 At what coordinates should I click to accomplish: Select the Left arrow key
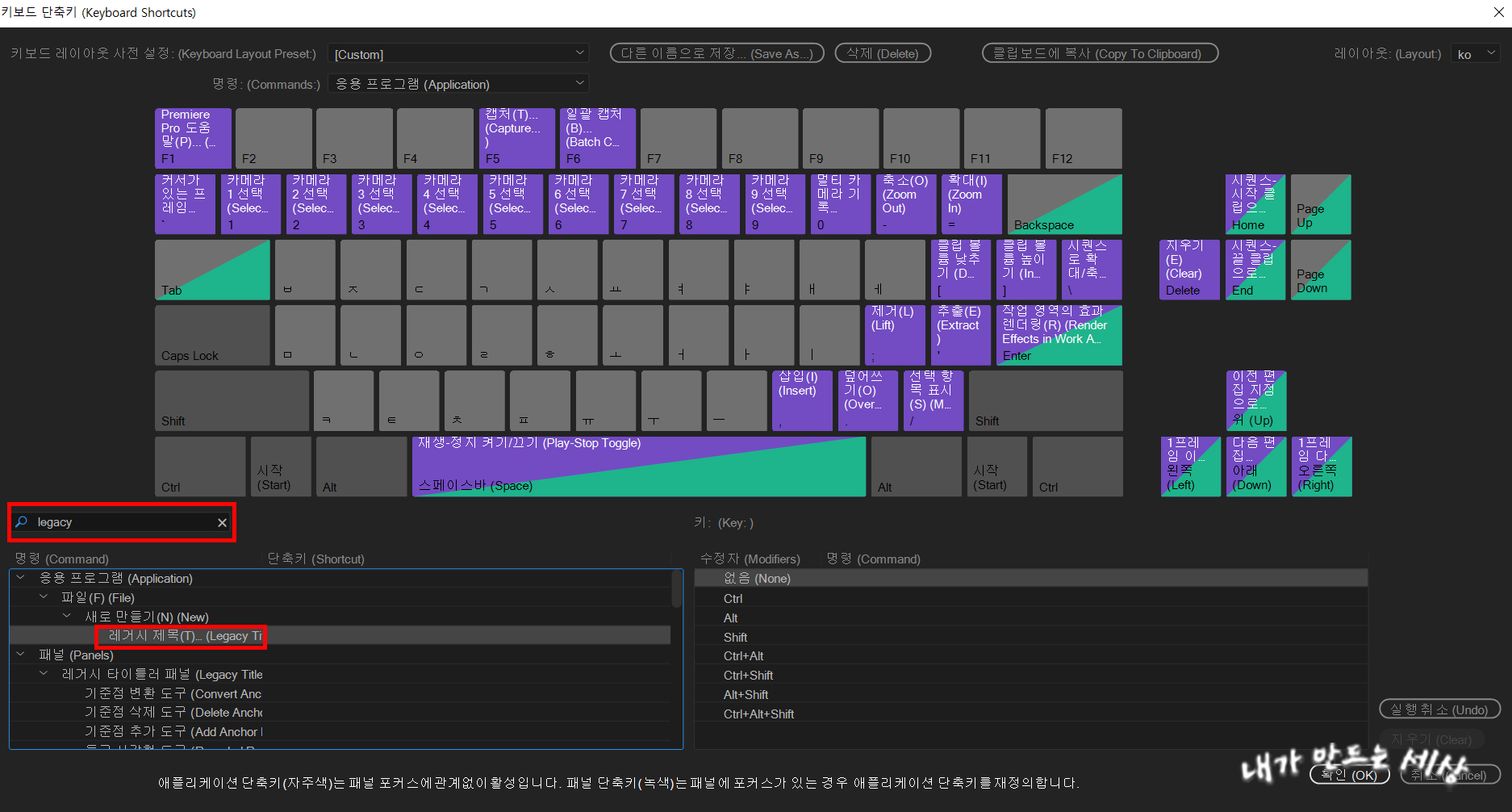point(1190,467)
